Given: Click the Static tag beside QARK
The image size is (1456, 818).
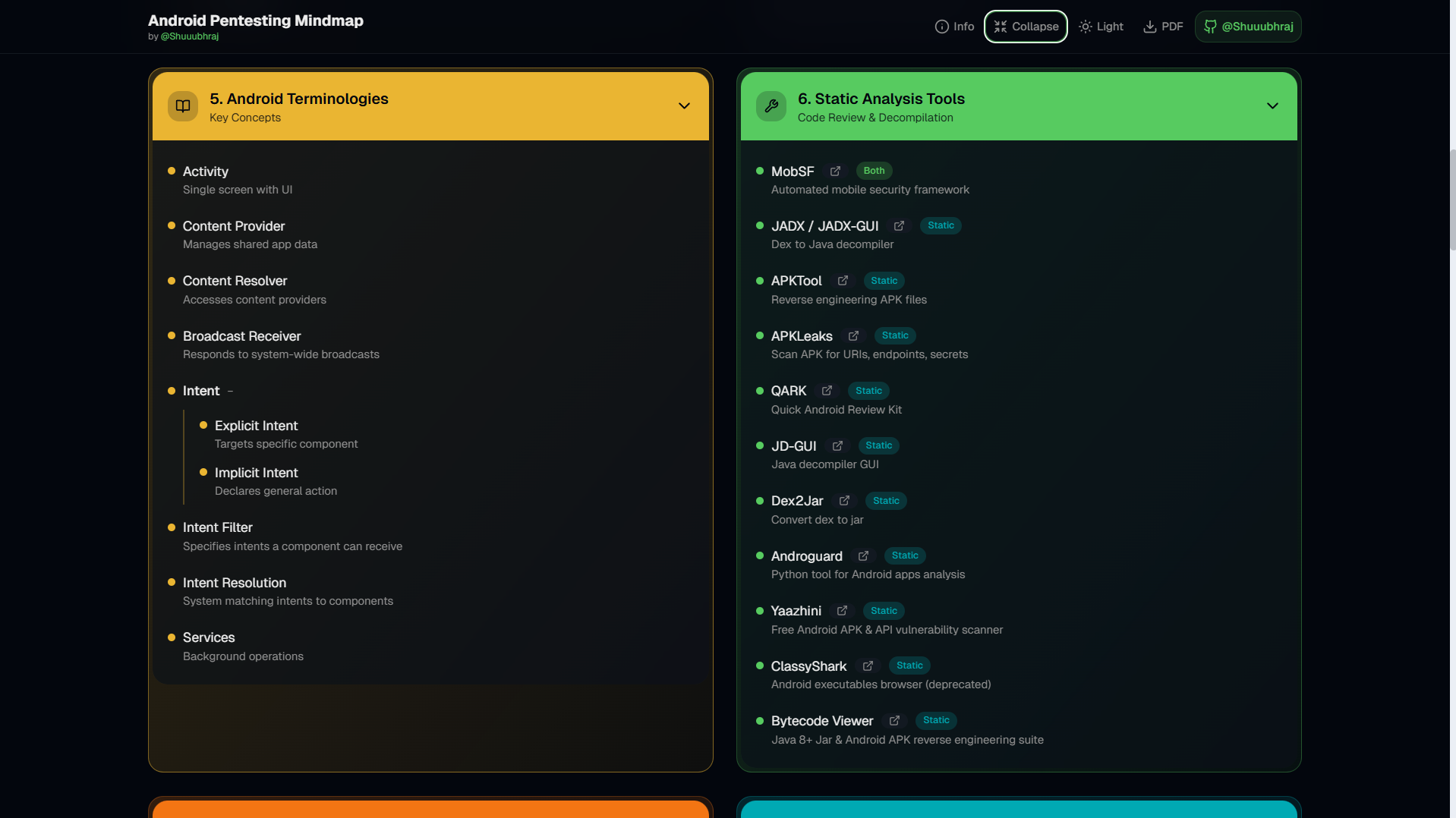Looking at the screenshot, I should tap(868, 391).
